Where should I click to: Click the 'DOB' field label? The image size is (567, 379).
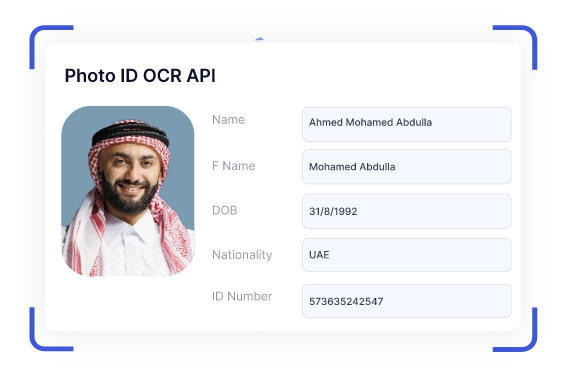point(225,210)
